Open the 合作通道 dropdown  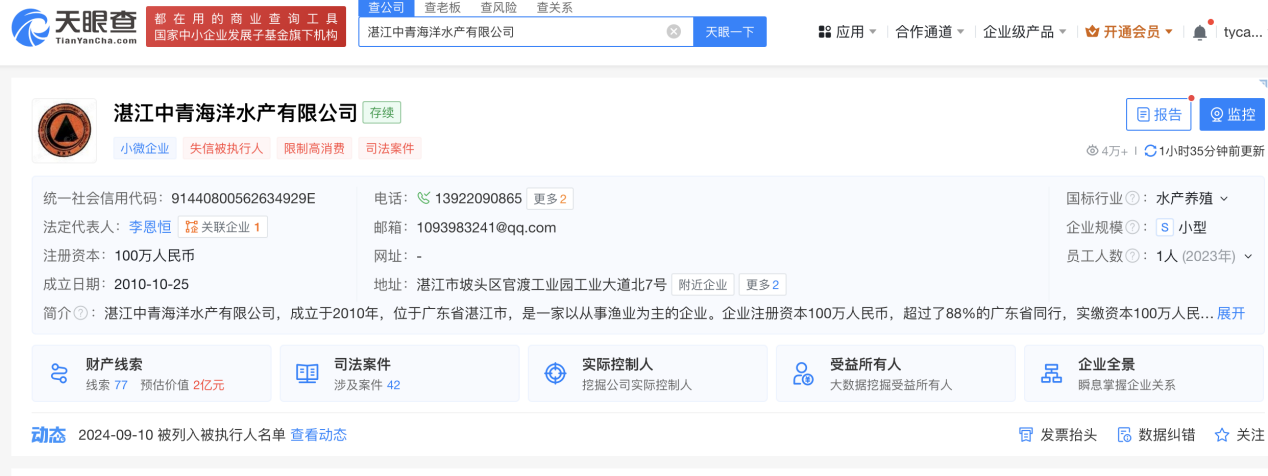tap(930, 32)
